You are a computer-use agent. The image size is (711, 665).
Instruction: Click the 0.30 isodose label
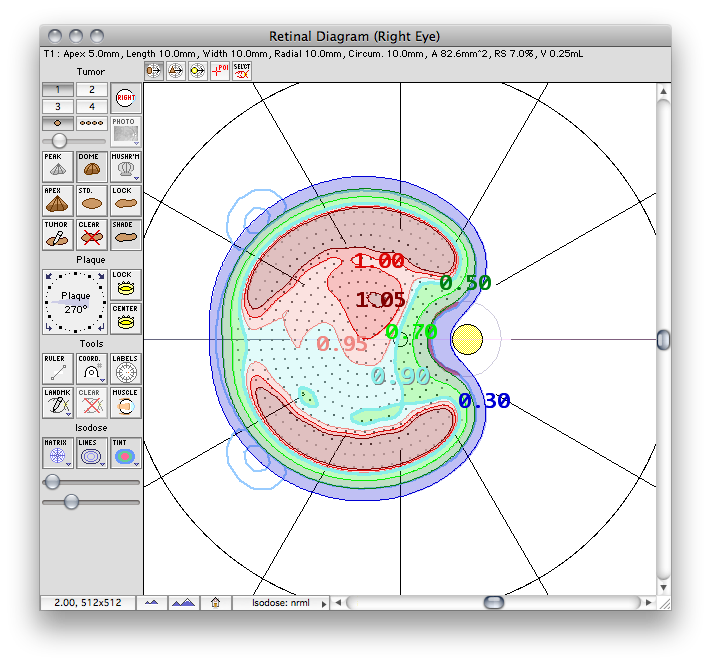pos(484,401)
